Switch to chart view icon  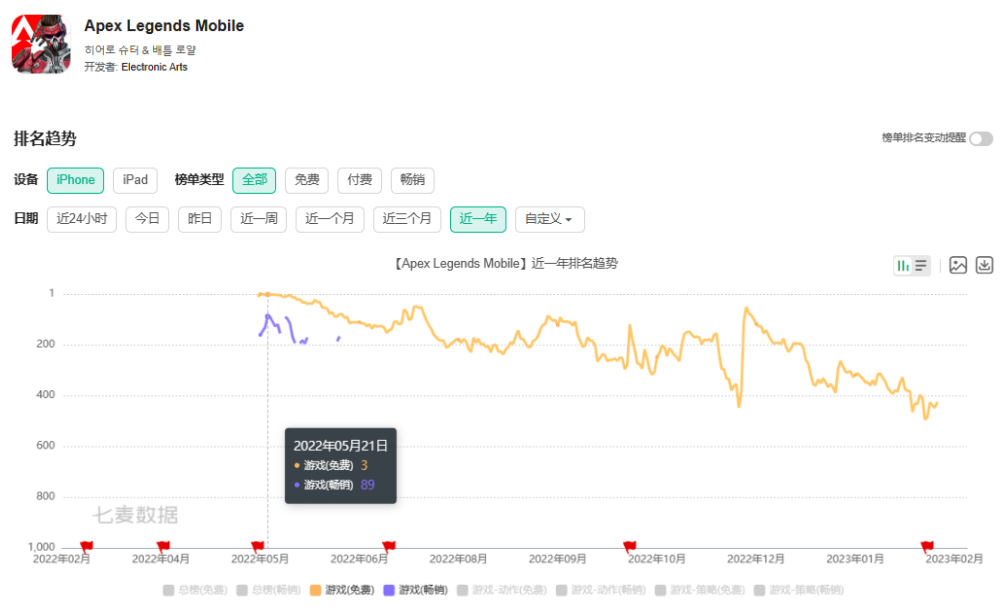903,265
